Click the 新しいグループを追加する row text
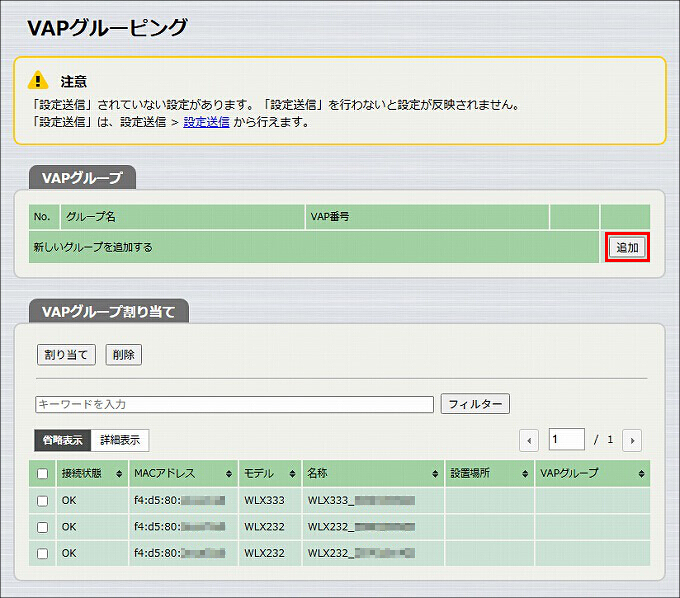The image size is (680, 598). click(x=93, y=247)
